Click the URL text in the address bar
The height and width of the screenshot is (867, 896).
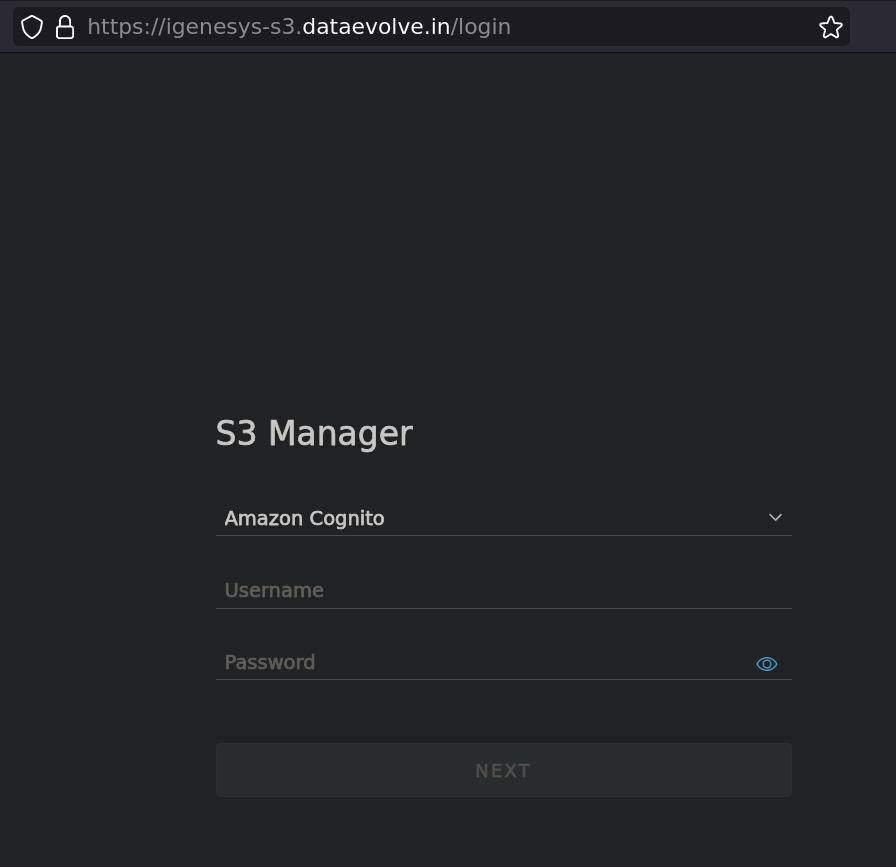pos(299,27)
